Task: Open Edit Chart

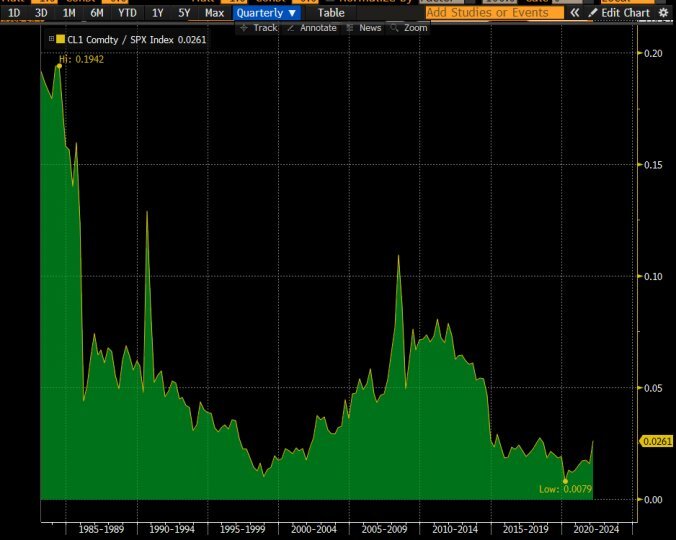Action: [619, 13]
